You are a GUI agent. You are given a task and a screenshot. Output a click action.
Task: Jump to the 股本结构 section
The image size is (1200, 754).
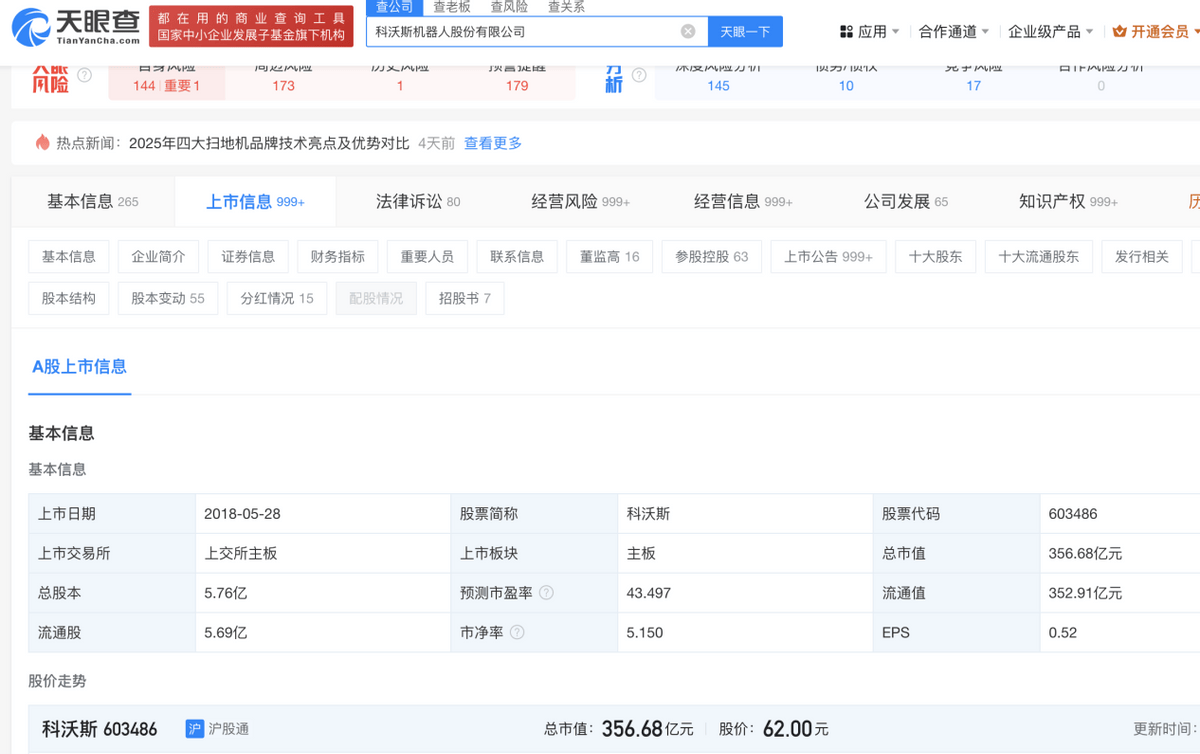69,299
